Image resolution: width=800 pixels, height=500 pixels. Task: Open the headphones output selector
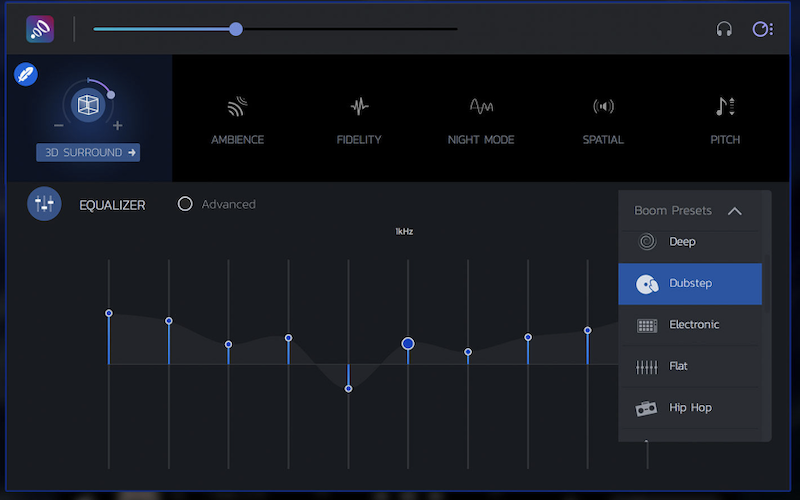pos(724,29)
